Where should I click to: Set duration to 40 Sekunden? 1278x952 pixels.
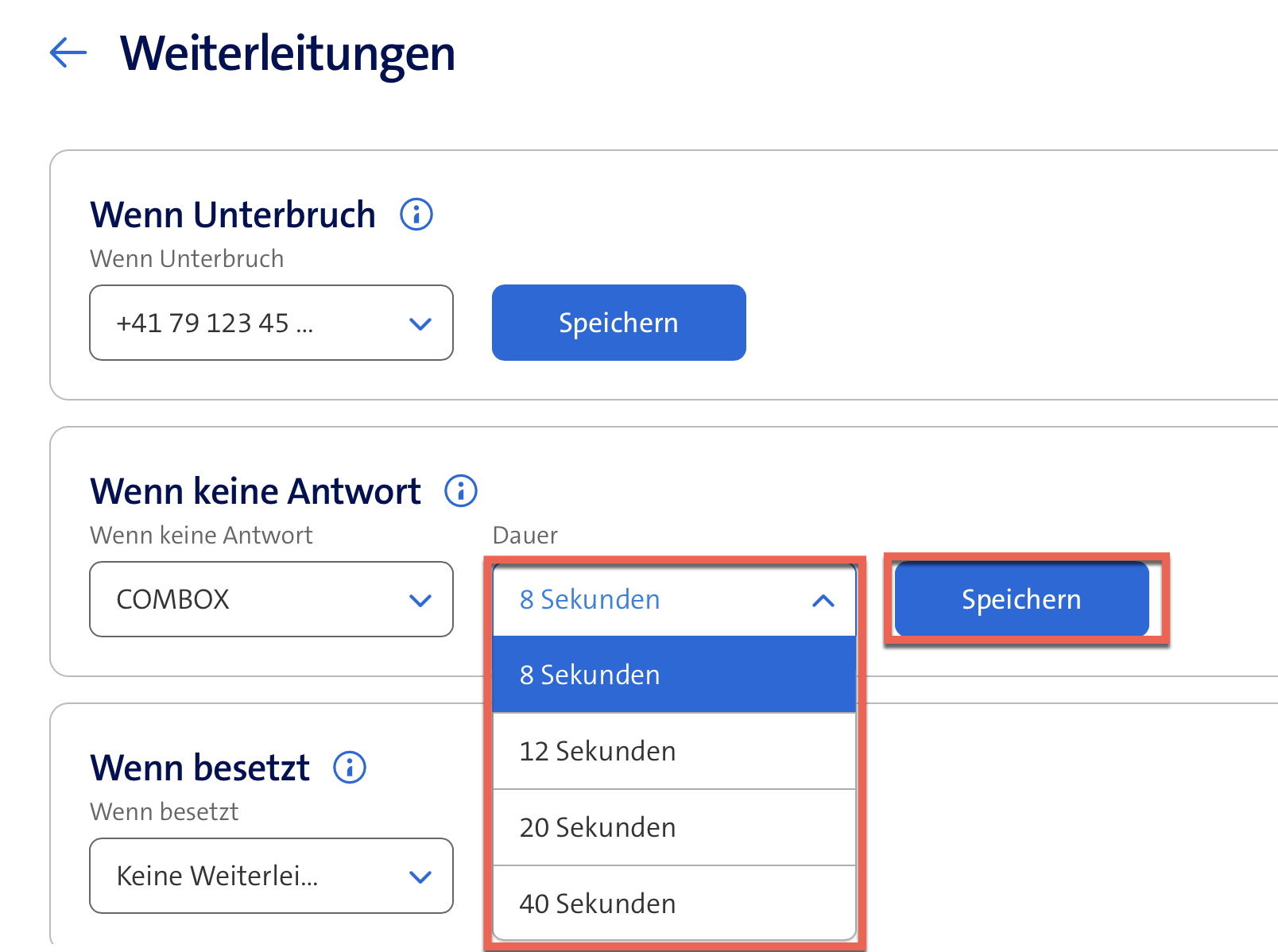click(674, 904)
